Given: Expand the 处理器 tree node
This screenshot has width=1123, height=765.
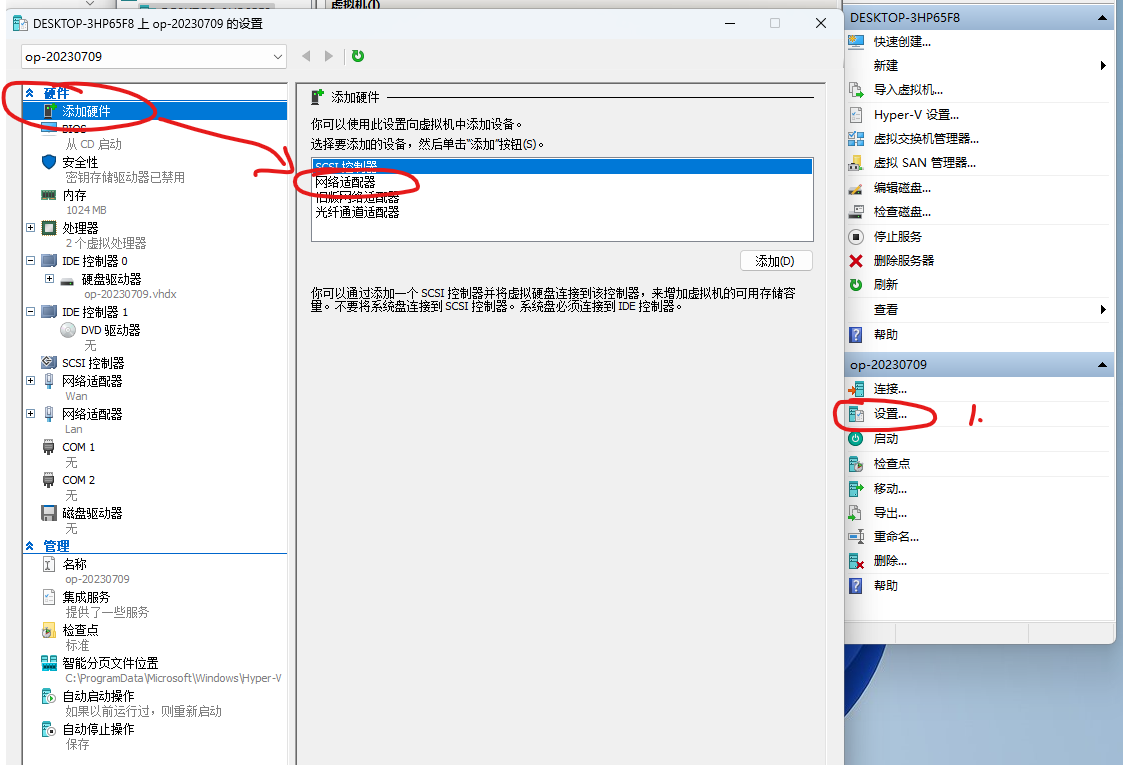Looking at the screenshot, I should click(30, 228).
